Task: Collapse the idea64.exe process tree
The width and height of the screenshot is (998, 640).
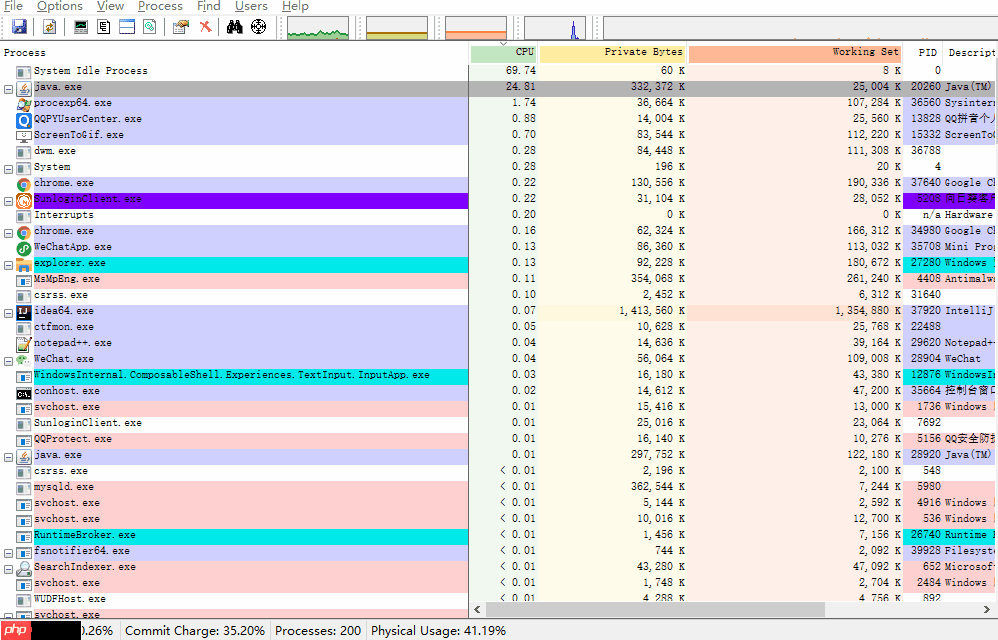Action: pos(8,312)
